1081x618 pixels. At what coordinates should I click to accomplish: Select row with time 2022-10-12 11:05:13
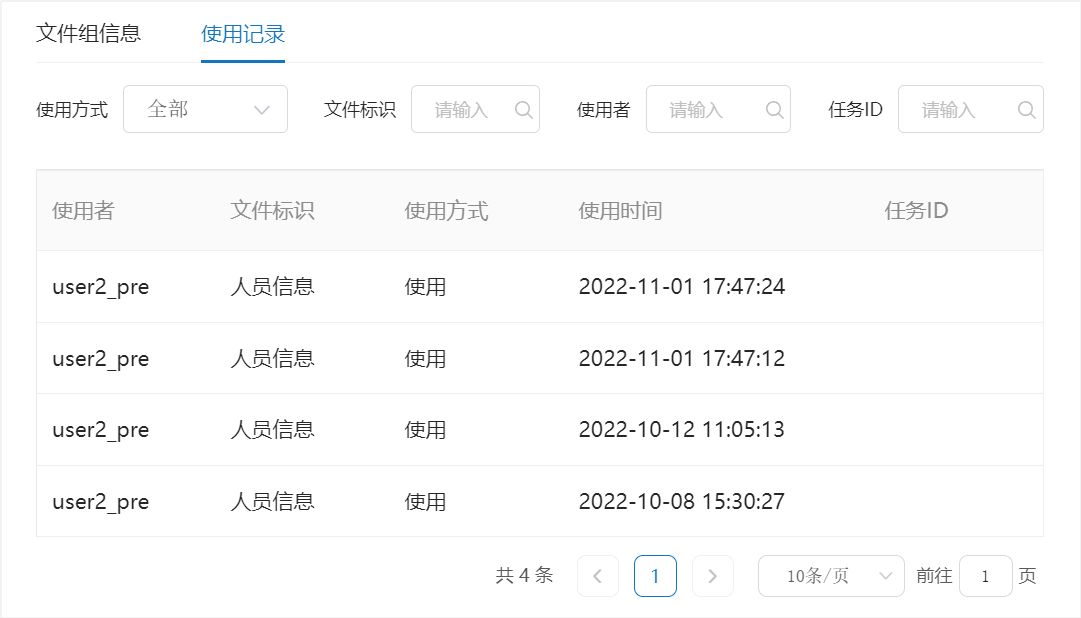(x=540, y=430)
